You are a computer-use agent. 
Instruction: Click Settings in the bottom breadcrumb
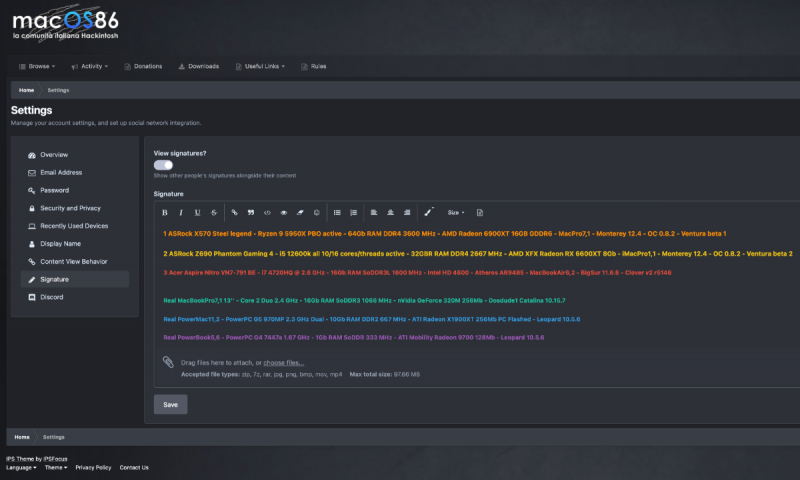(x=54, y=437)
